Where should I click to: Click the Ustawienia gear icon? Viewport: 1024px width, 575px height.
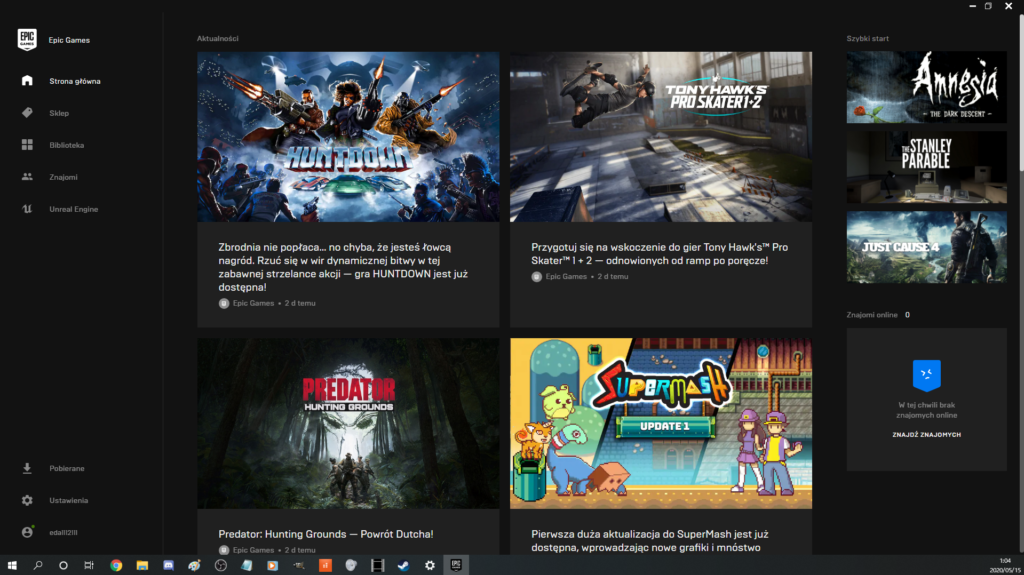(27, 500)
